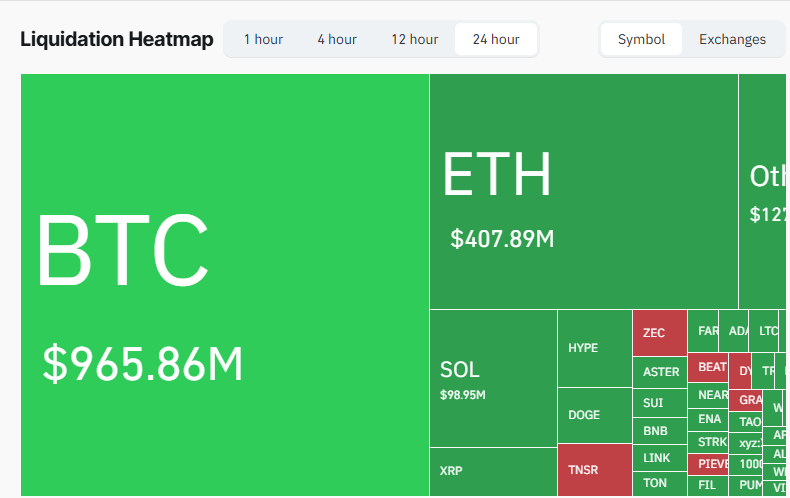This screenshot has height=498, width=790.
Task: Select the ASTER heatmap tile
Action: tap(660, 372)
